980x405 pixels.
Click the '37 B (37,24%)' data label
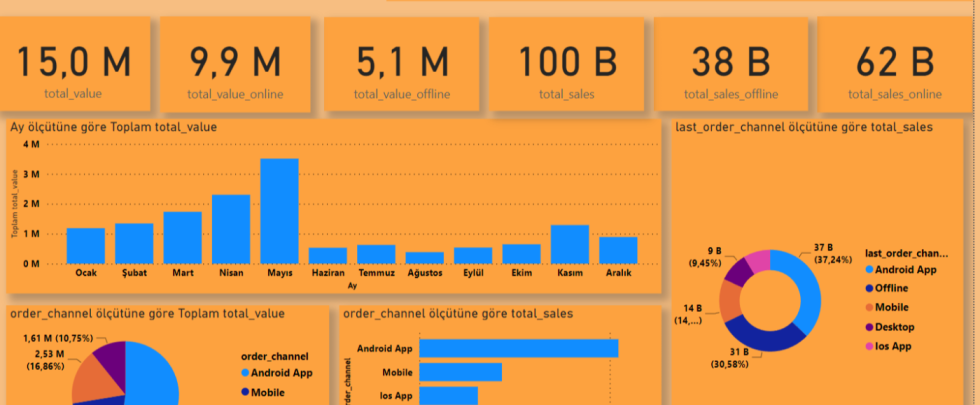click(831, 254)
